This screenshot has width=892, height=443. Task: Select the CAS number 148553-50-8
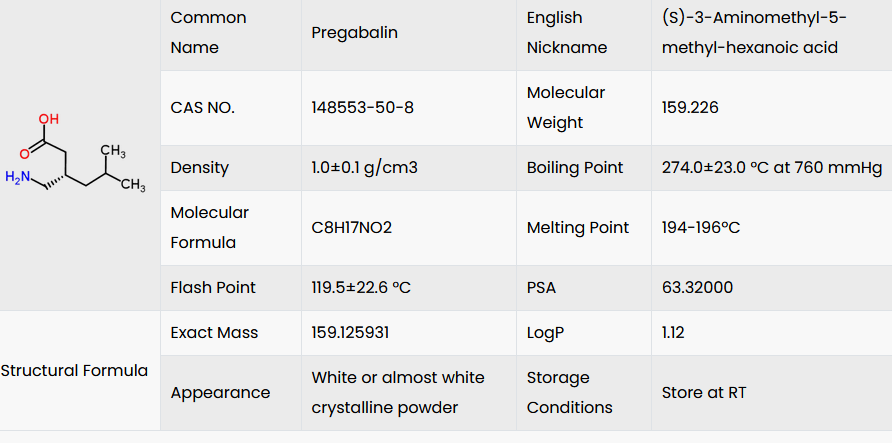(362, 107)
